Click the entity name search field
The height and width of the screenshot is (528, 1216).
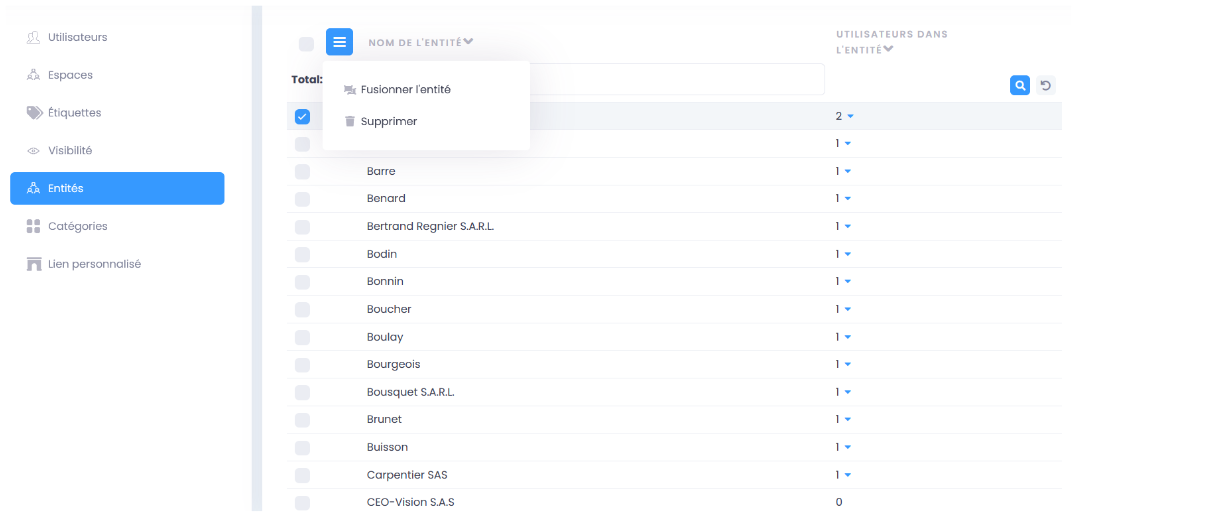[677, 79]
